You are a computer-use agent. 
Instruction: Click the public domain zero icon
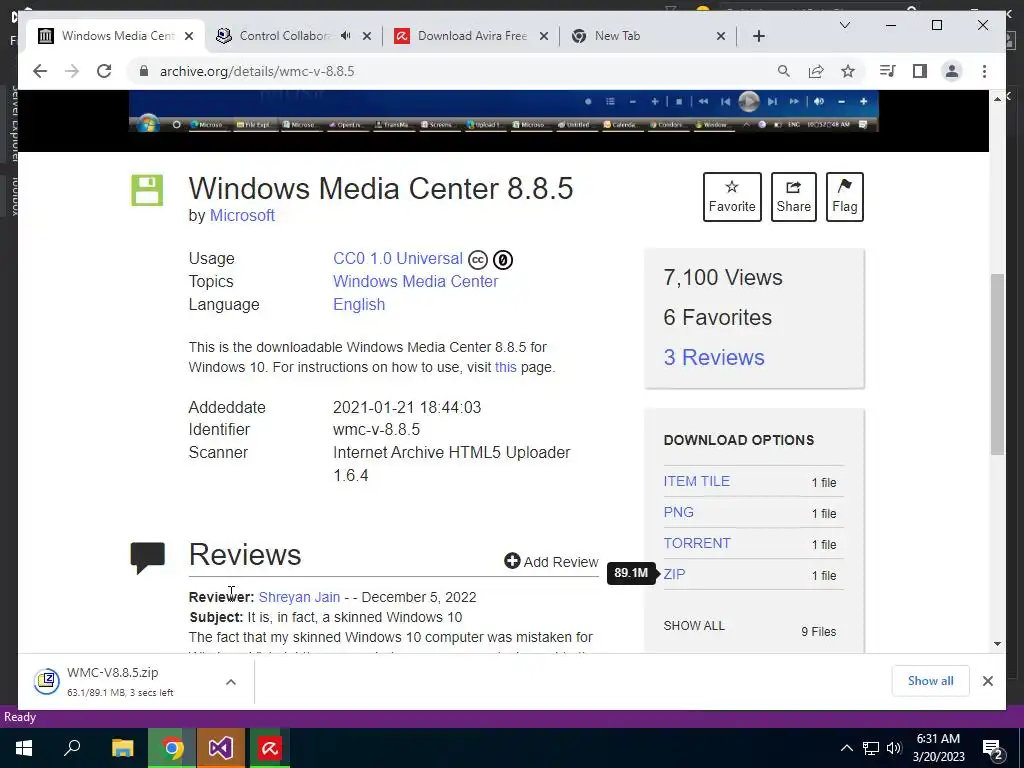(502, 260)
